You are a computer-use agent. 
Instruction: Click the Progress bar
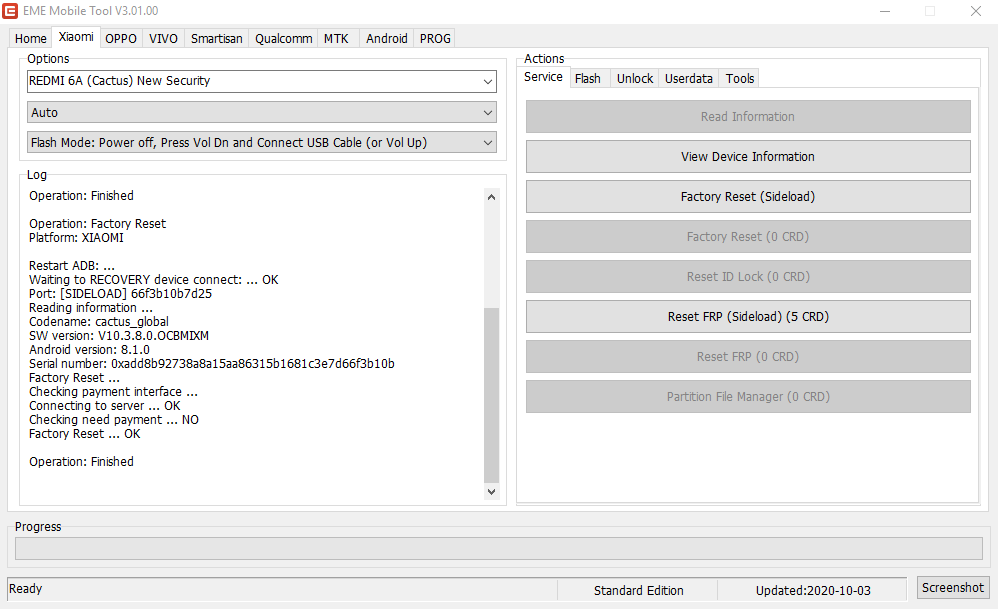pos(499,549)
